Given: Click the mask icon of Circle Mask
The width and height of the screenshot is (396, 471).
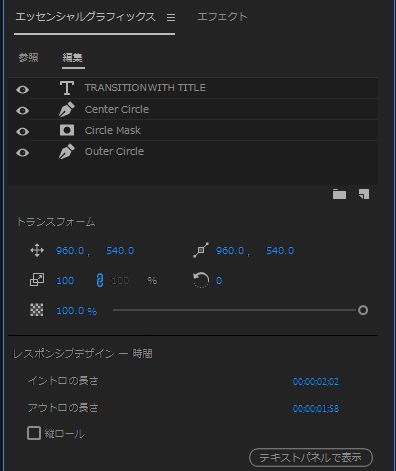Looking at the screenshot, I should pos(67,130).
